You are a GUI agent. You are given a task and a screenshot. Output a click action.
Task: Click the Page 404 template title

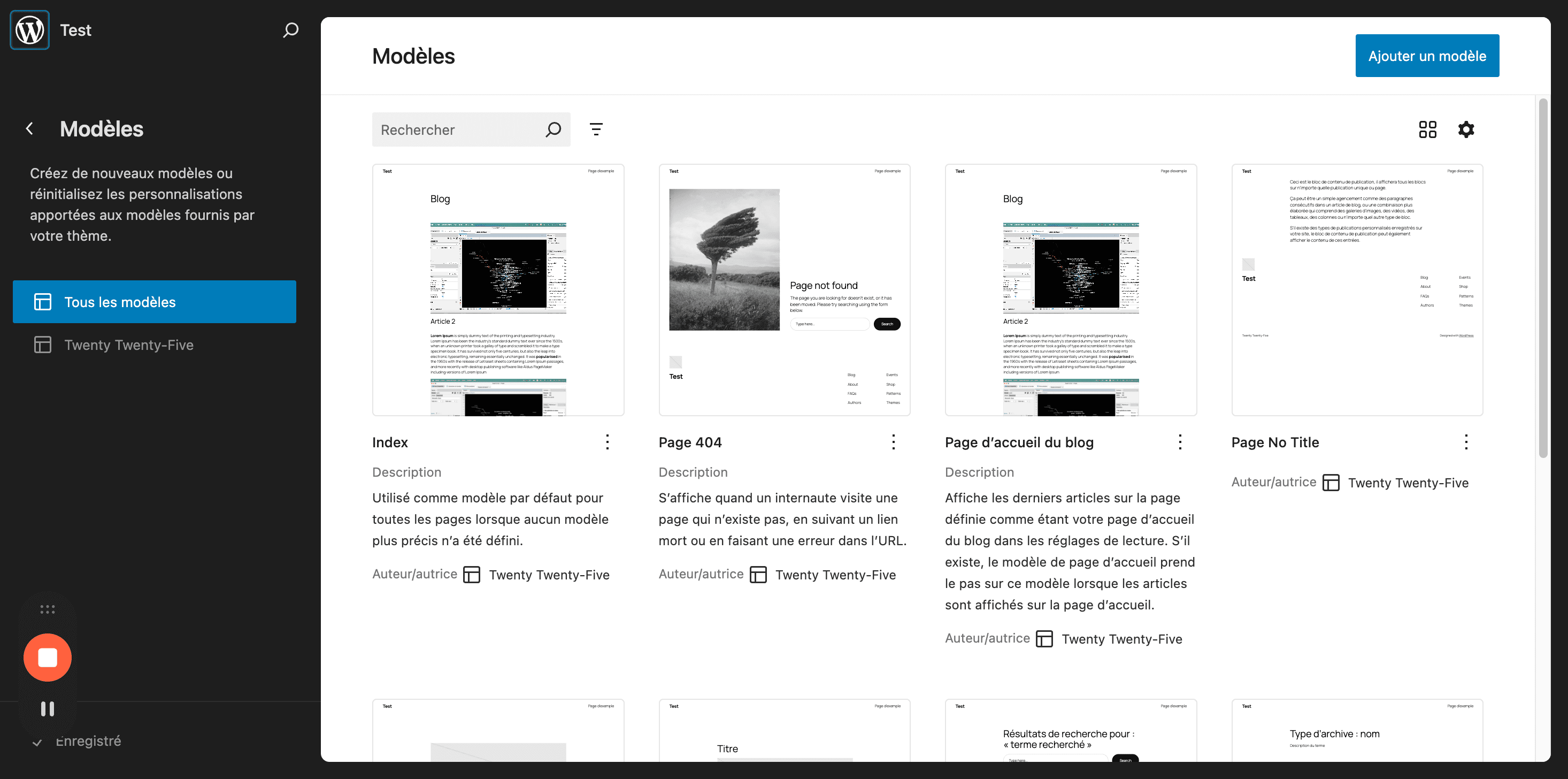(x=690, y=442)
